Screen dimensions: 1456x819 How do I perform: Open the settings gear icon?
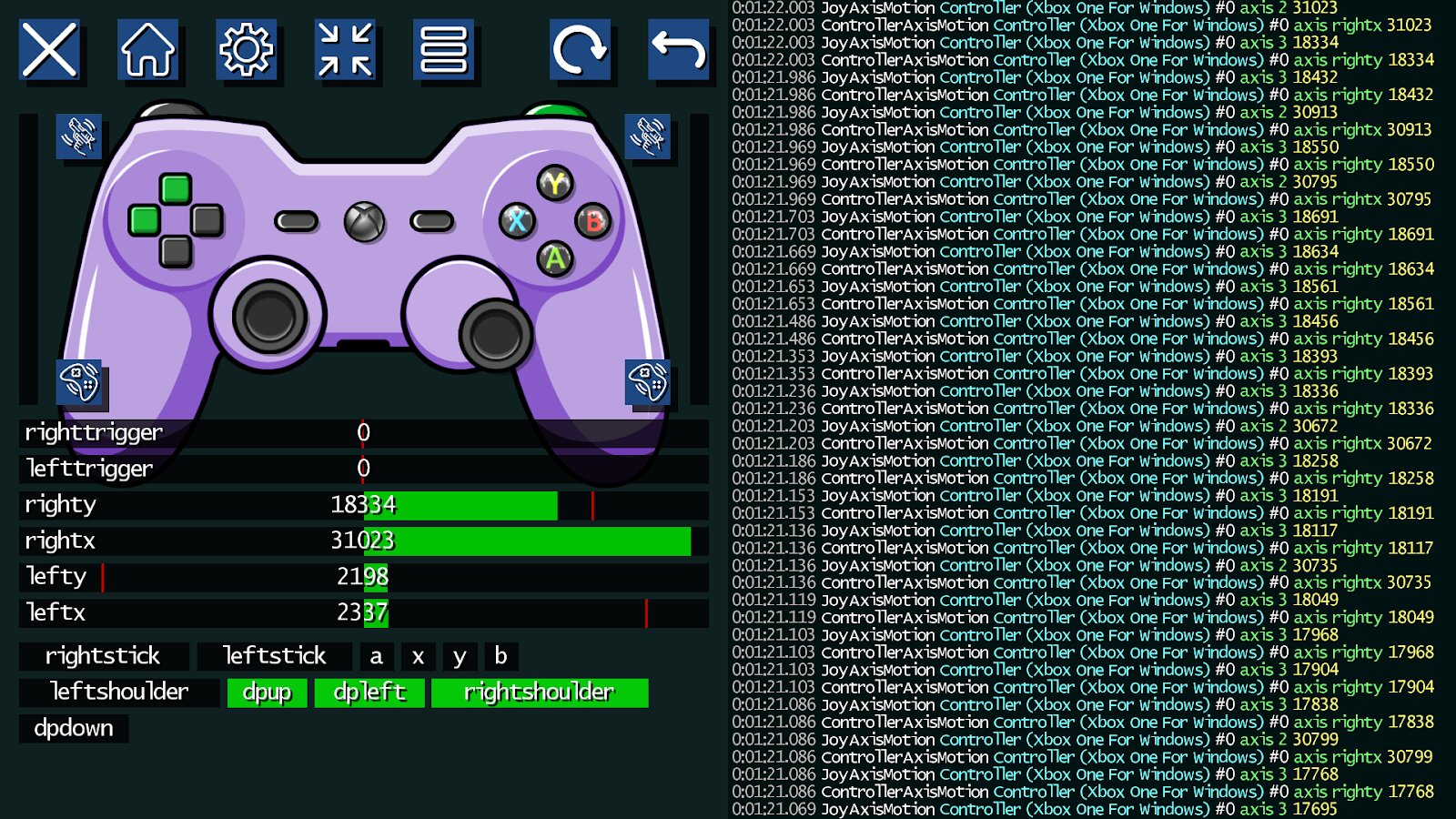248,52
